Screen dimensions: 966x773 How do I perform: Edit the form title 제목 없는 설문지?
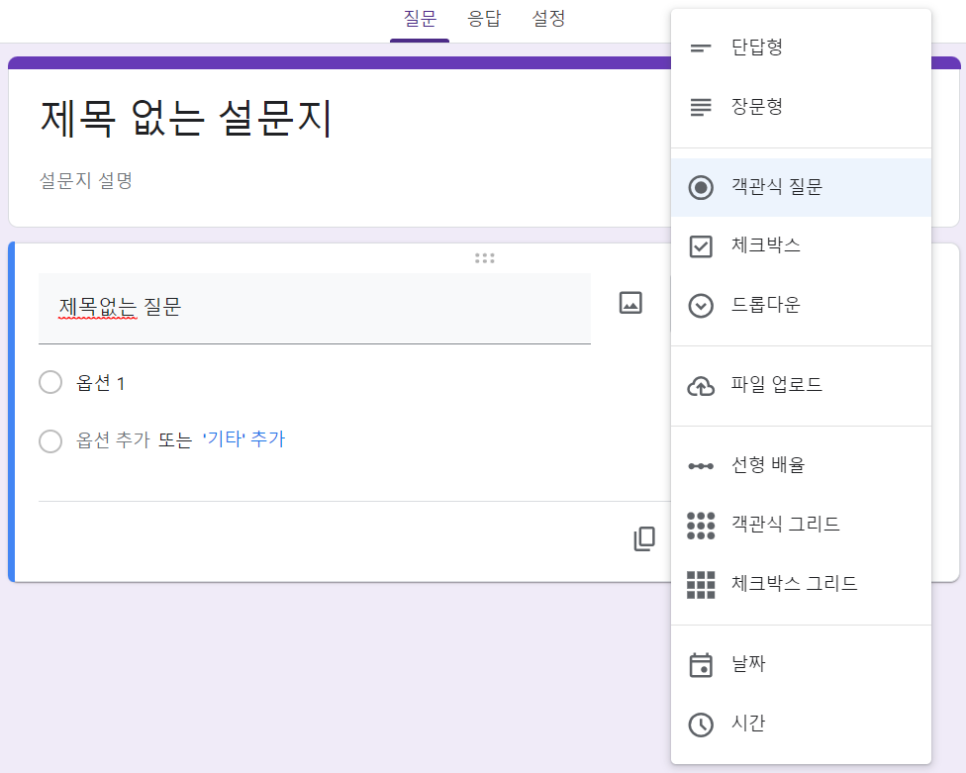[186, 118]
